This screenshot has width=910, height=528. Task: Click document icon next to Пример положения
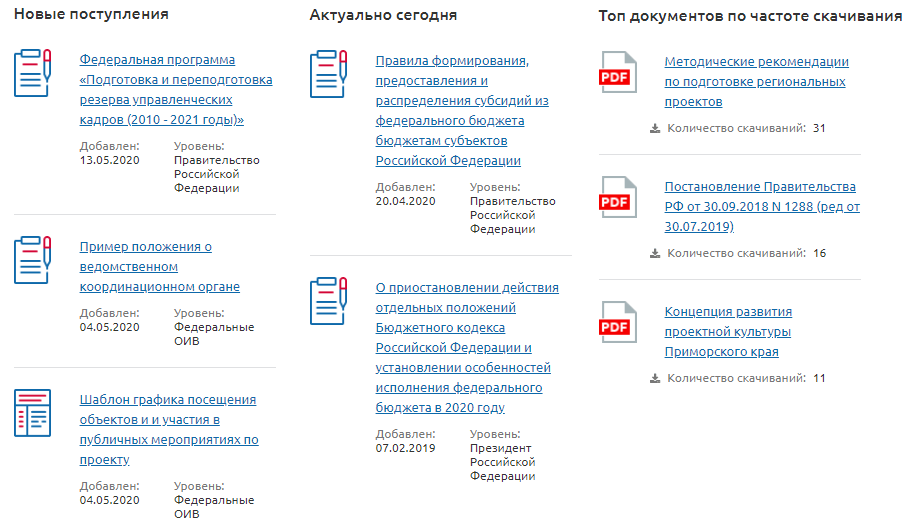tap(32, 260)
